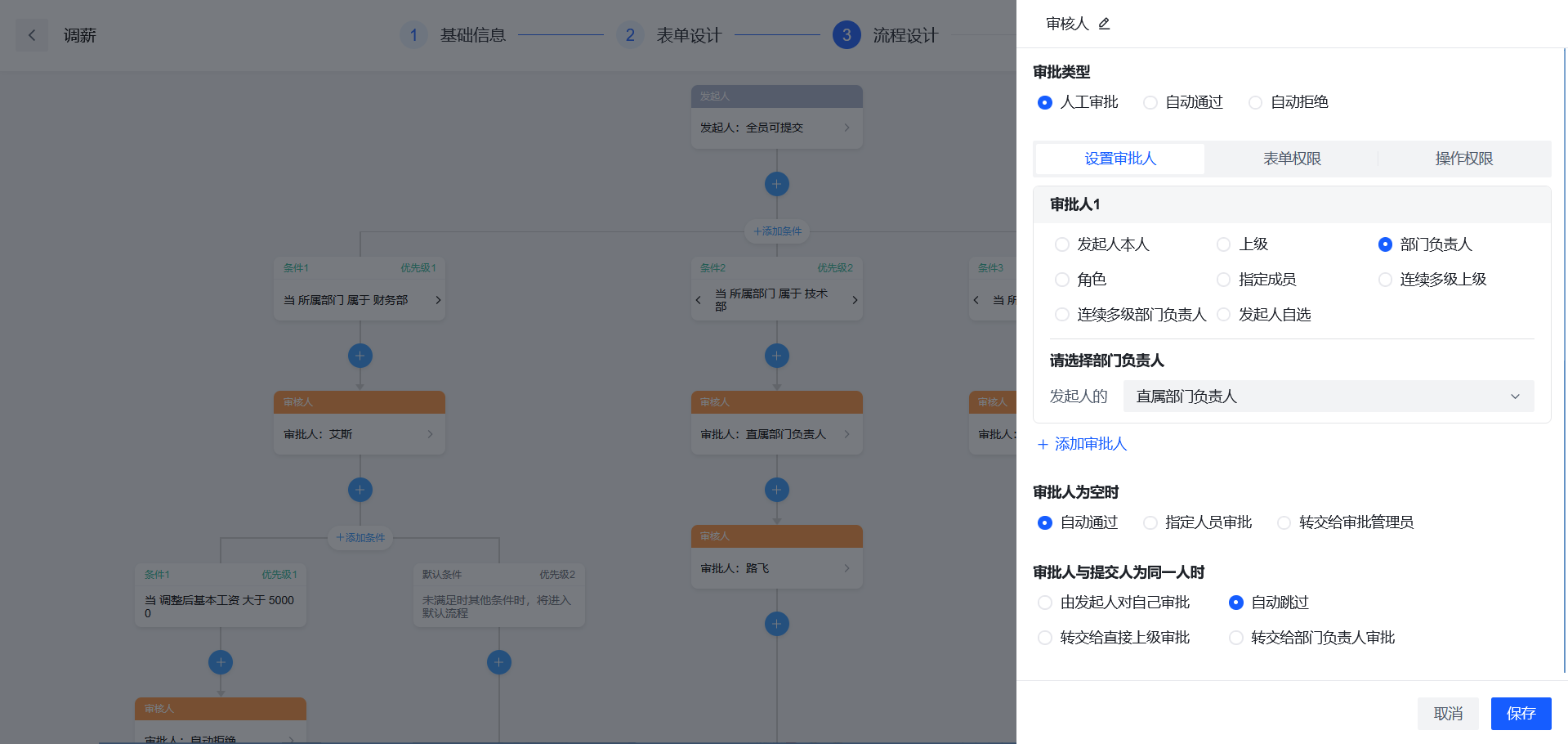Move 财务部 condition right with its arrow
The height and width of the screenshot is (744, 1568).
[438, 300]
